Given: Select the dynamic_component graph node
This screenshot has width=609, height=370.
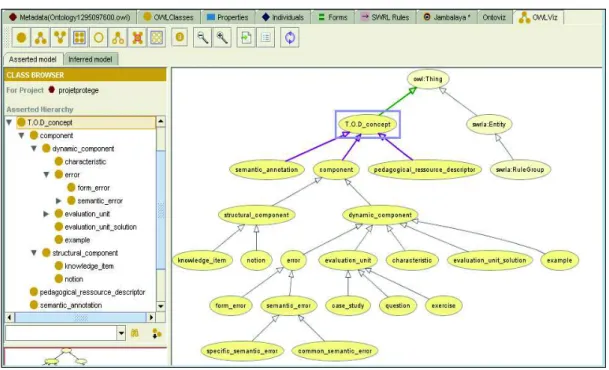Looking at the screenshot, I should [380, 215].
